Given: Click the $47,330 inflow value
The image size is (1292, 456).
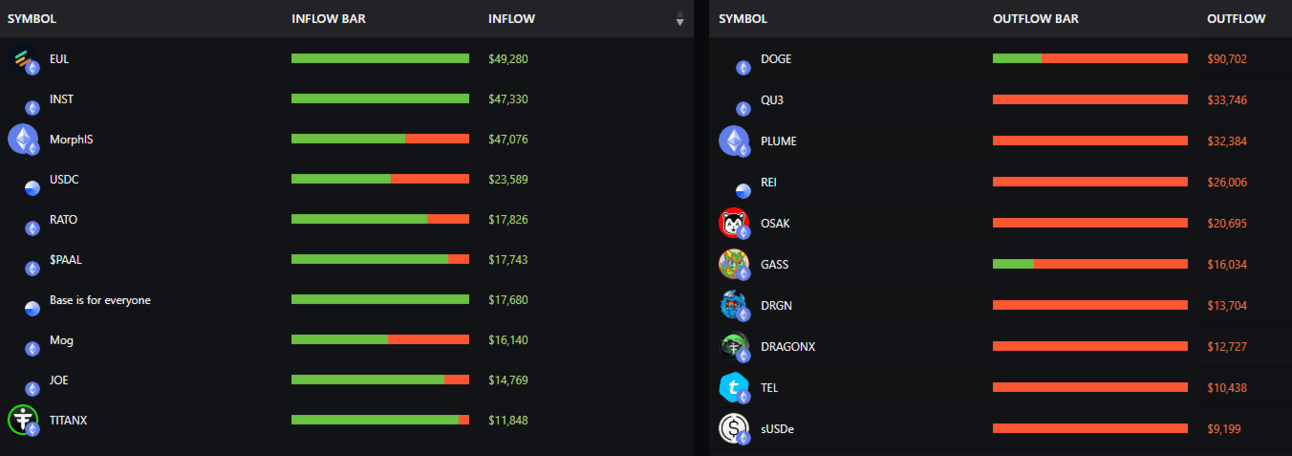Looking at the screenshot, I should [x=508, y=99].
